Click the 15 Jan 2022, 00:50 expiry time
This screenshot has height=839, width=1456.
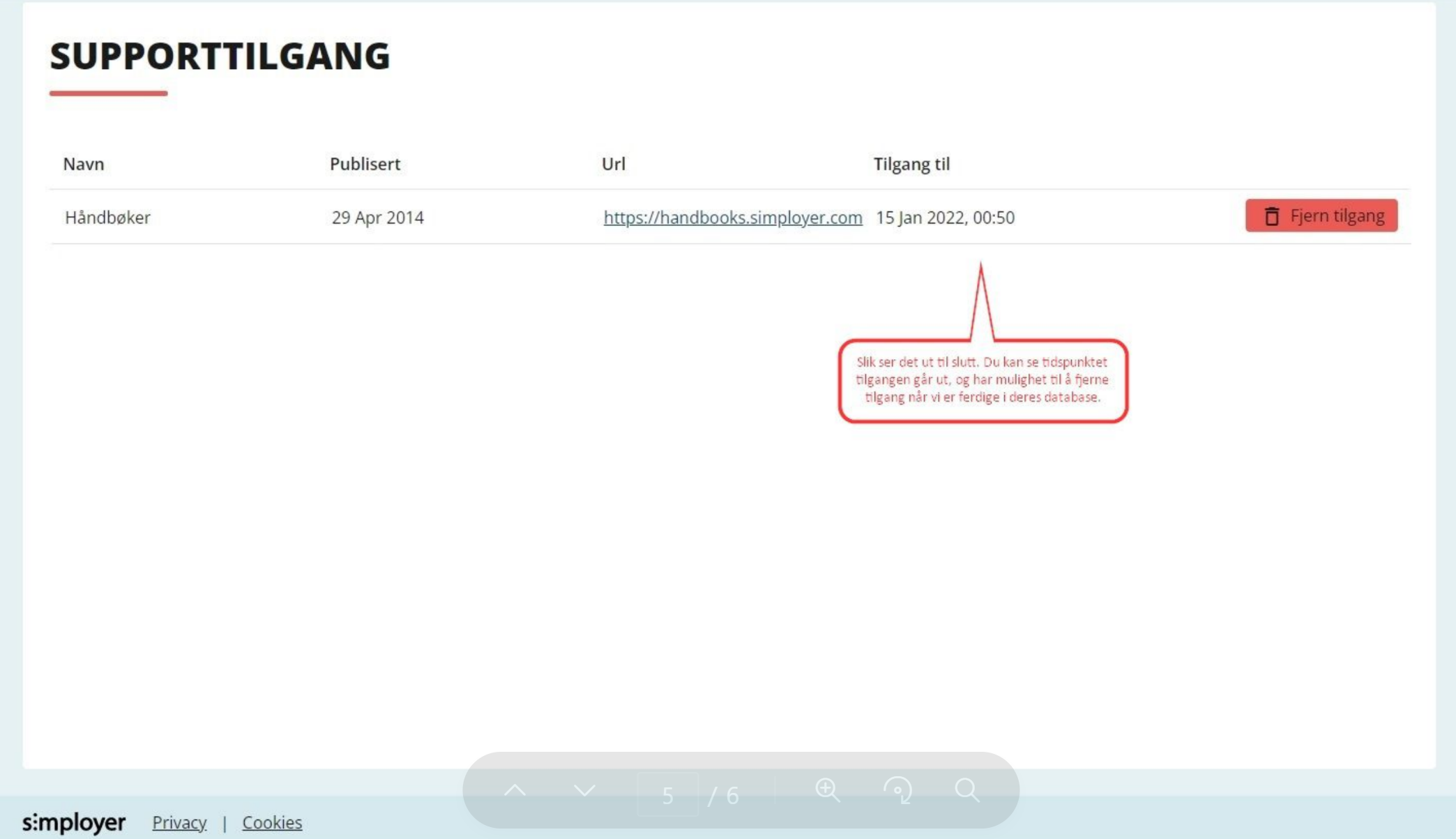coord(945,218)
